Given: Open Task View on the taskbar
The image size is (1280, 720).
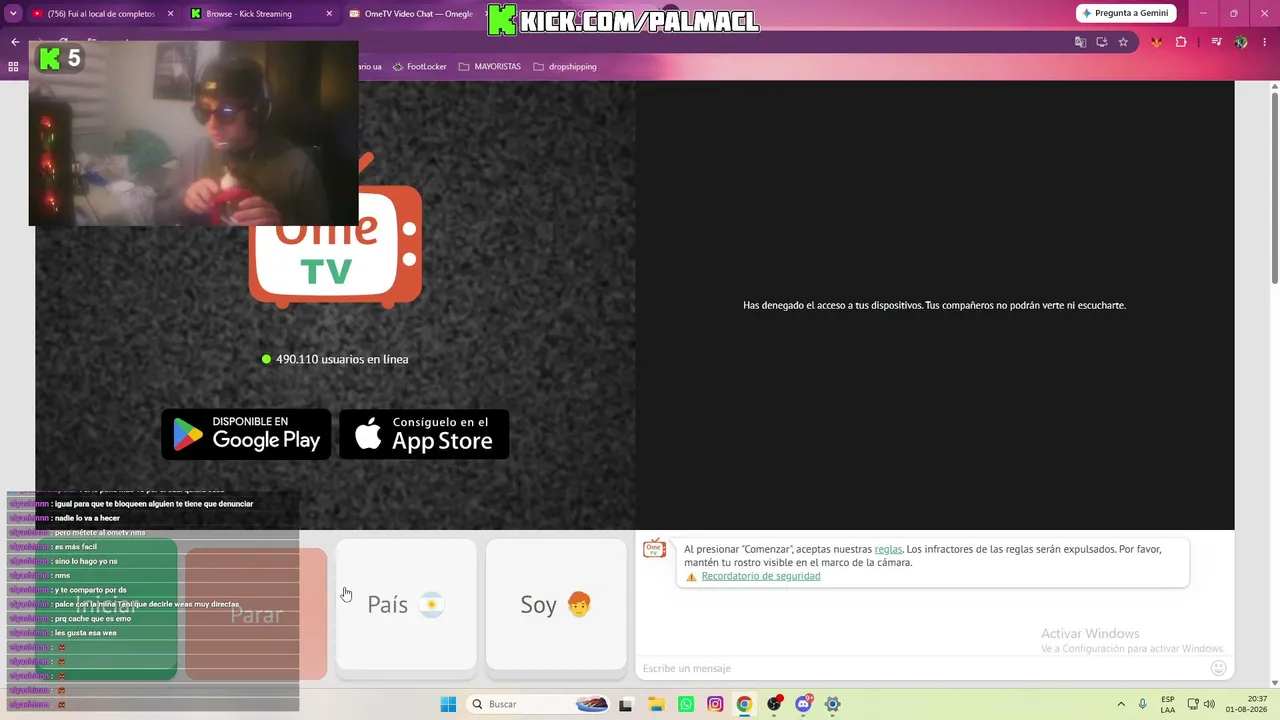Looking at the screenshot, I should pos(626,704).
